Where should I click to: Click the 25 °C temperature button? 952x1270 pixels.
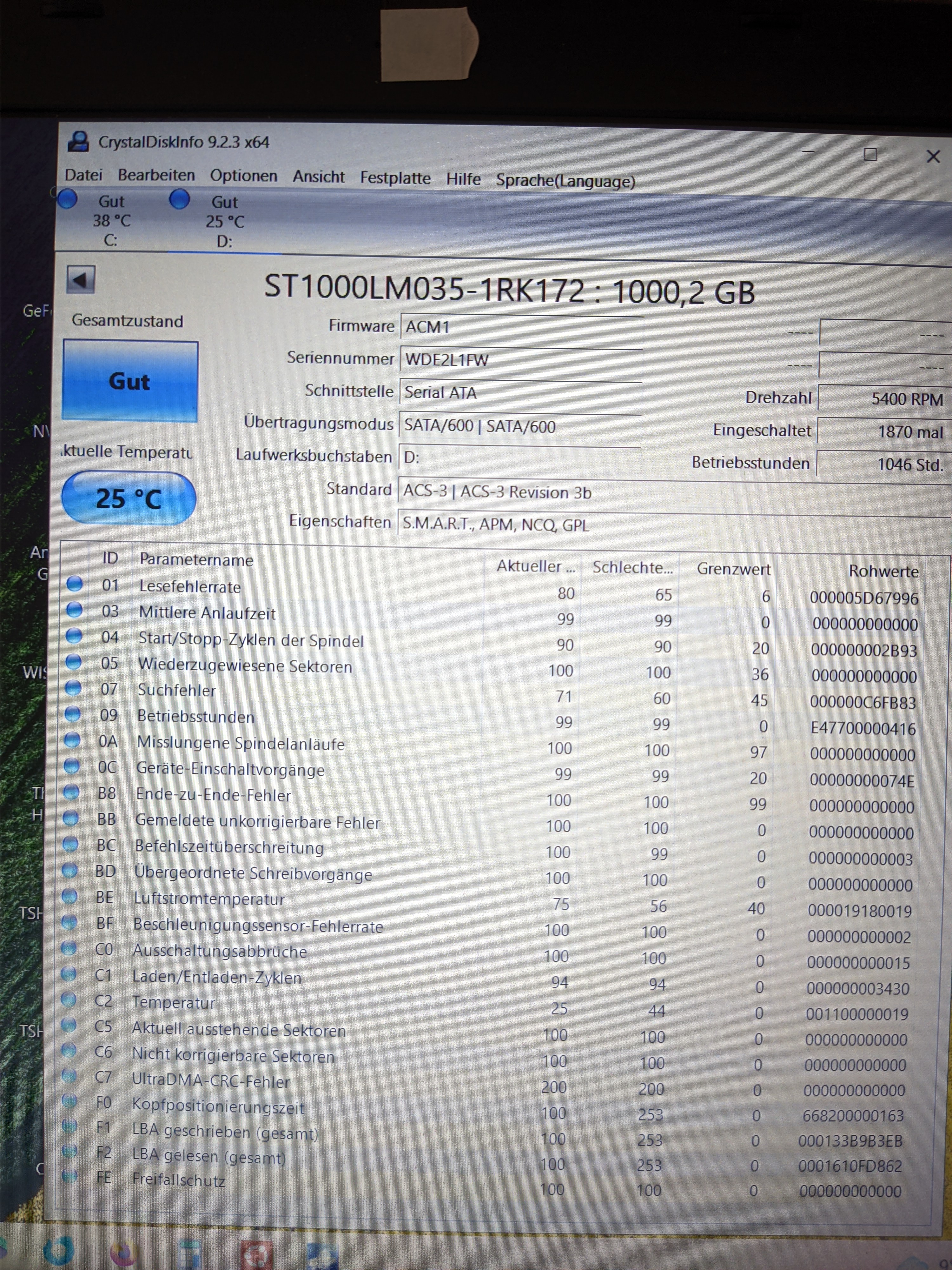pos(129,498)
